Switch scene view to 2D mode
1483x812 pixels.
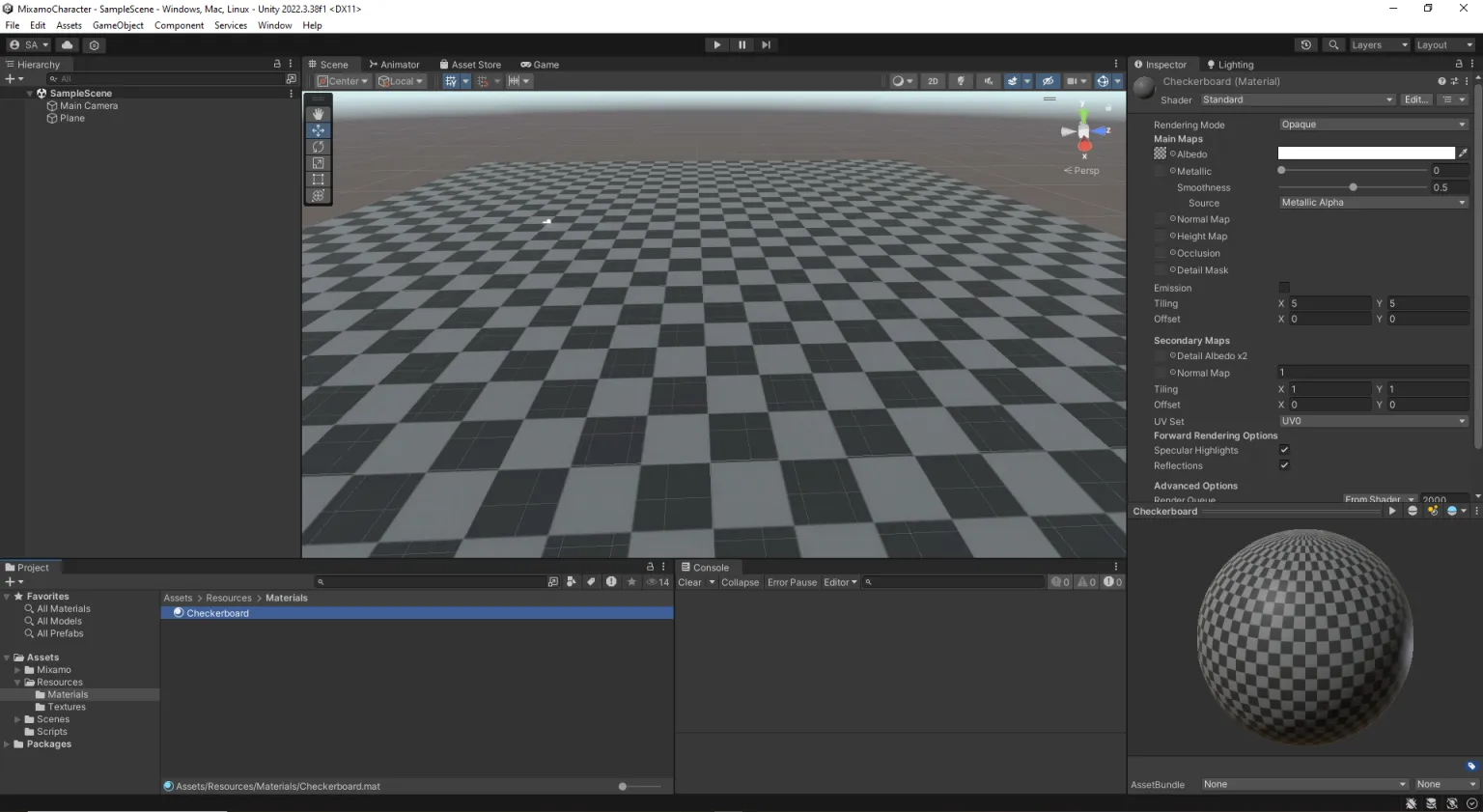coord(933,81)
